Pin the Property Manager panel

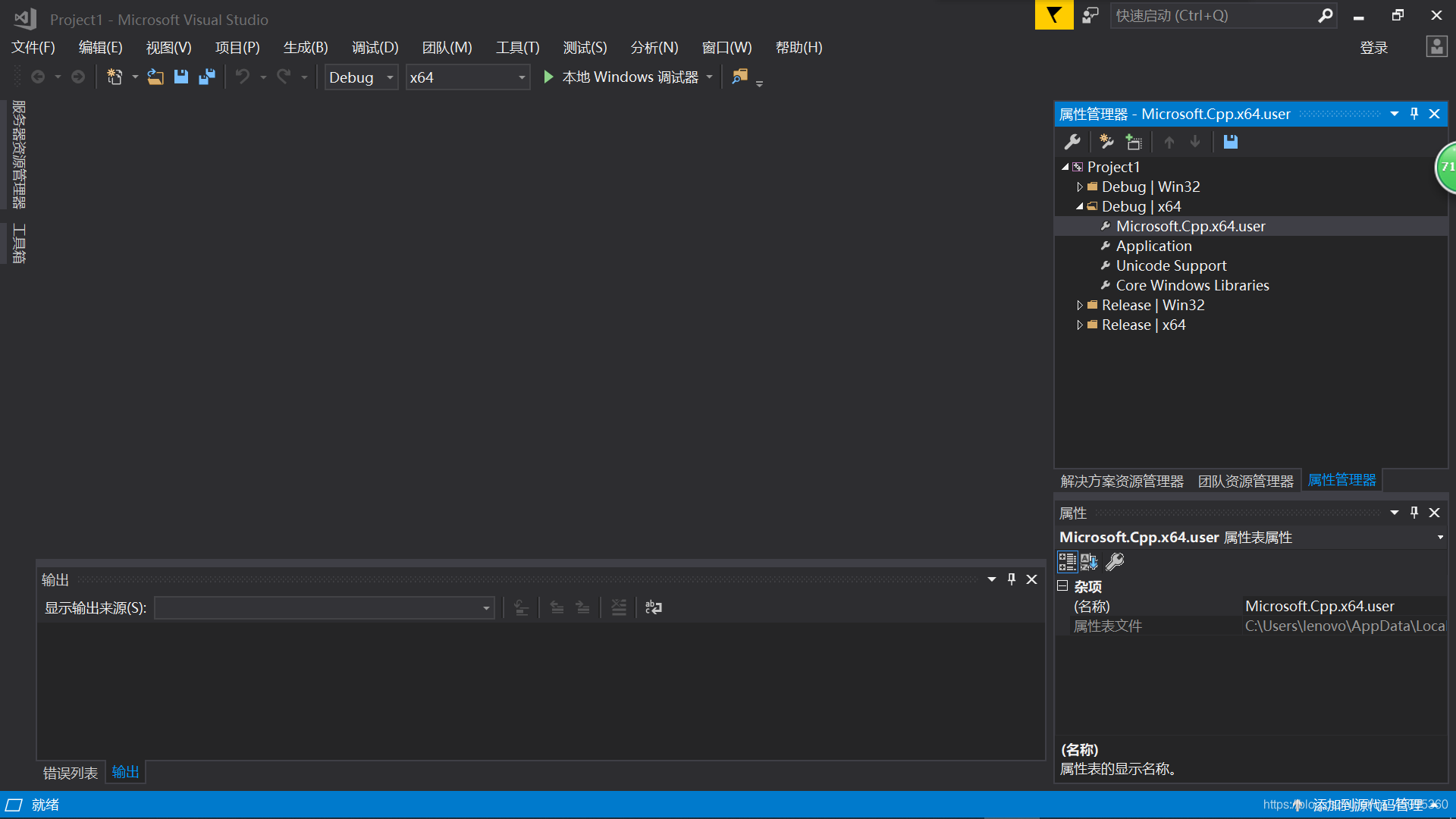tap(1414, 114)
